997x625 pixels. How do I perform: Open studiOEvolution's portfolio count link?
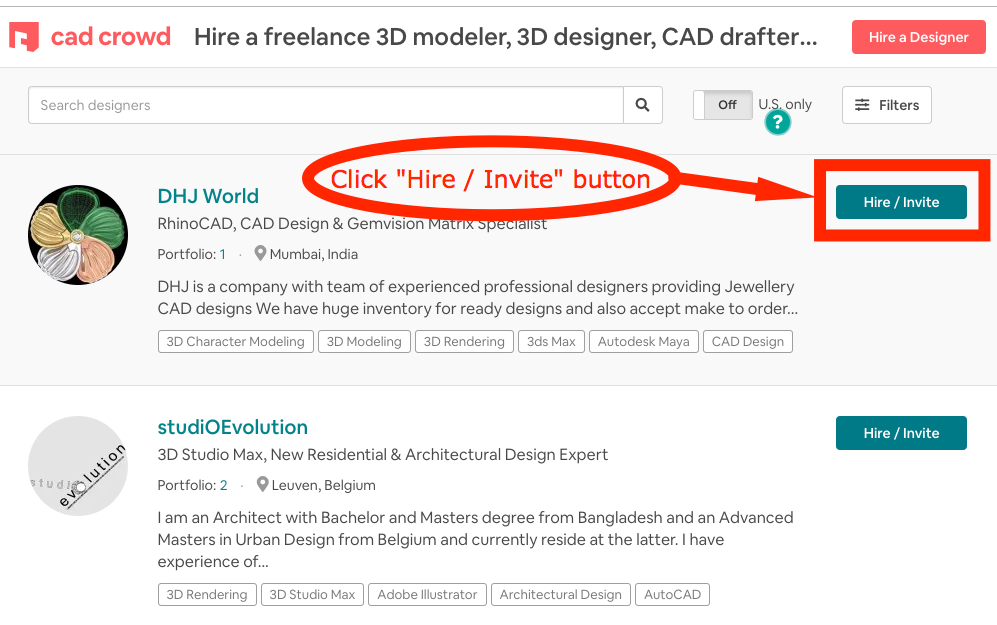[x=223, y=485]
